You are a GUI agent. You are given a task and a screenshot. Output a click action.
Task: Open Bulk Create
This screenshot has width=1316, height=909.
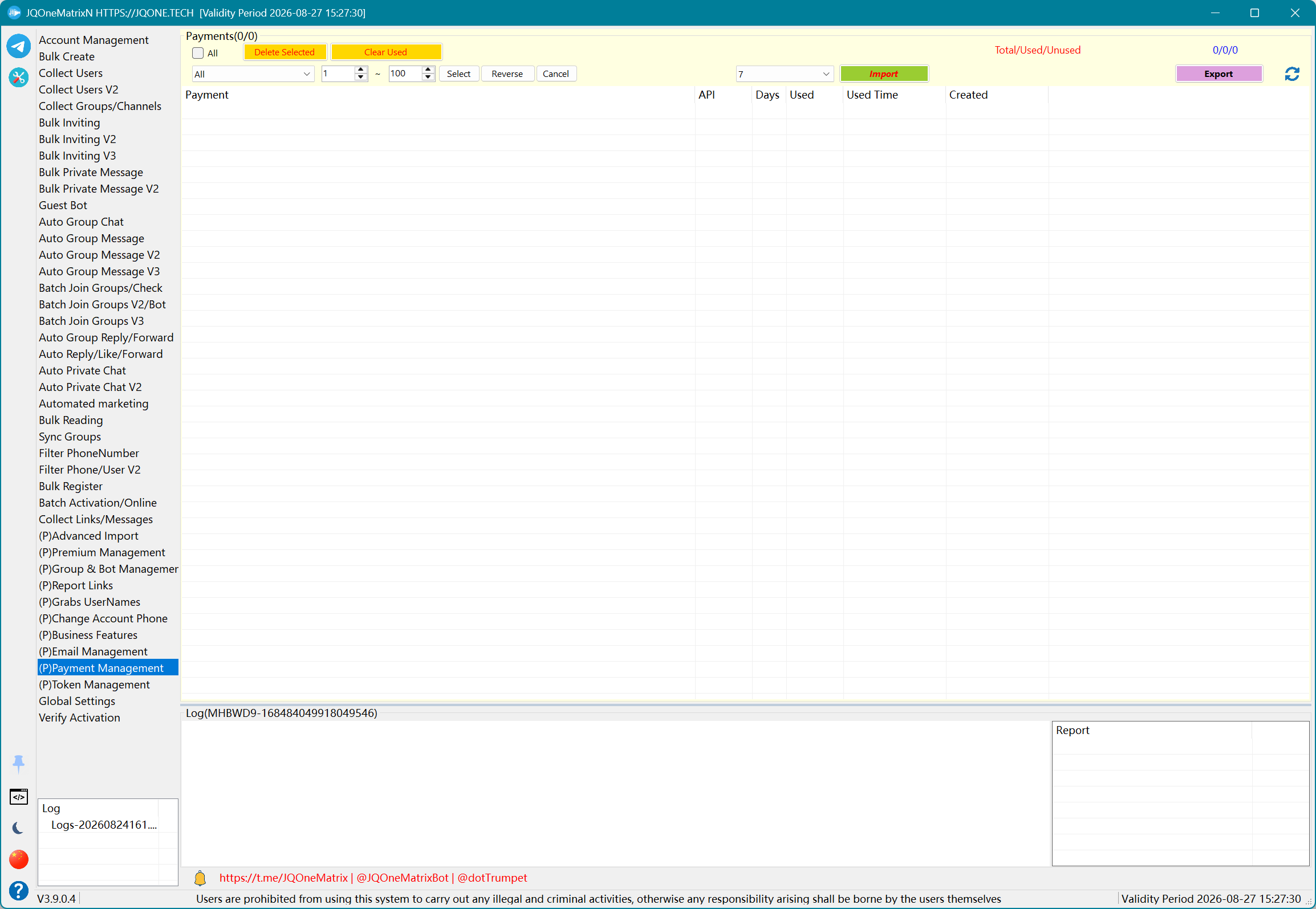point(67,56)
